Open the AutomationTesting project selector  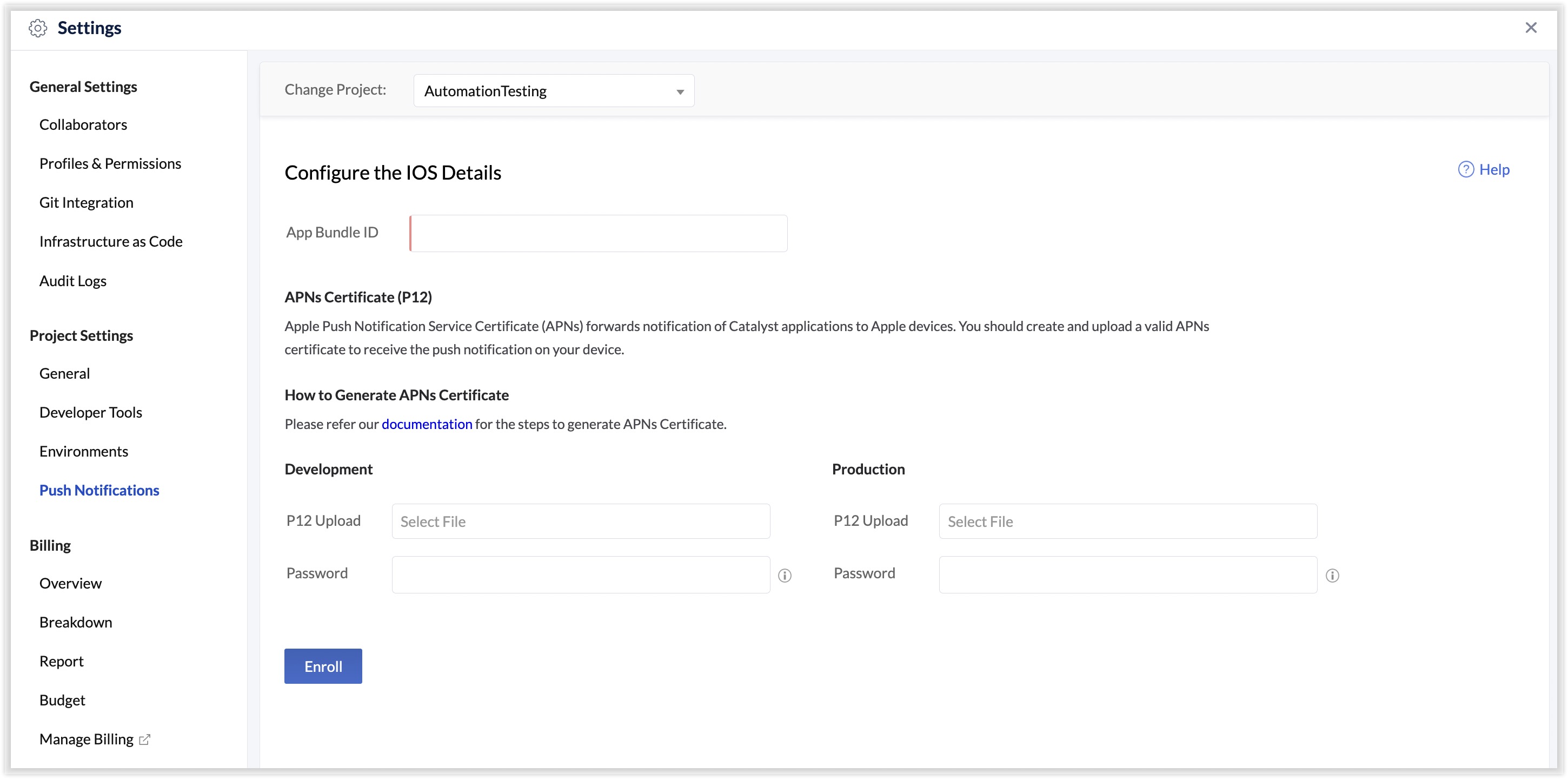pos(553,91)
